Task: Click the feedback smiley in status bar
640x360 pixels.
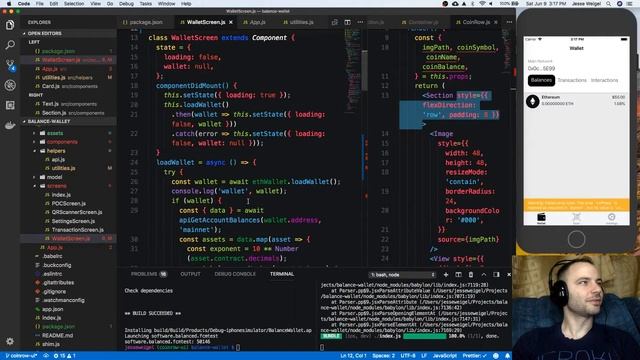Action: click(496, 356)
